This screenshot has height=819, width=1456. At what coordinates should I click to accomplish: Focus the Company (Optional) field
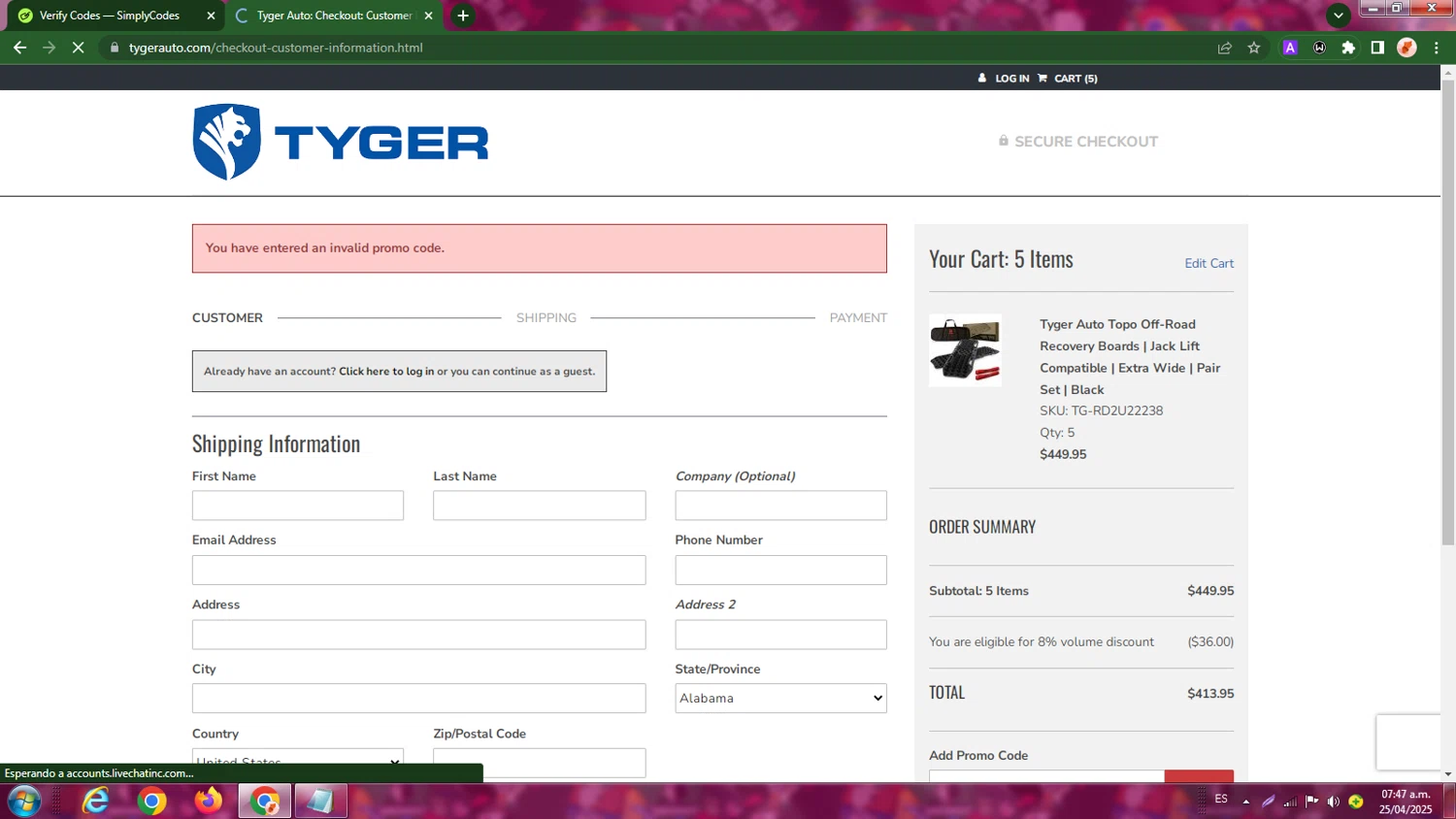tap(780, 506)
